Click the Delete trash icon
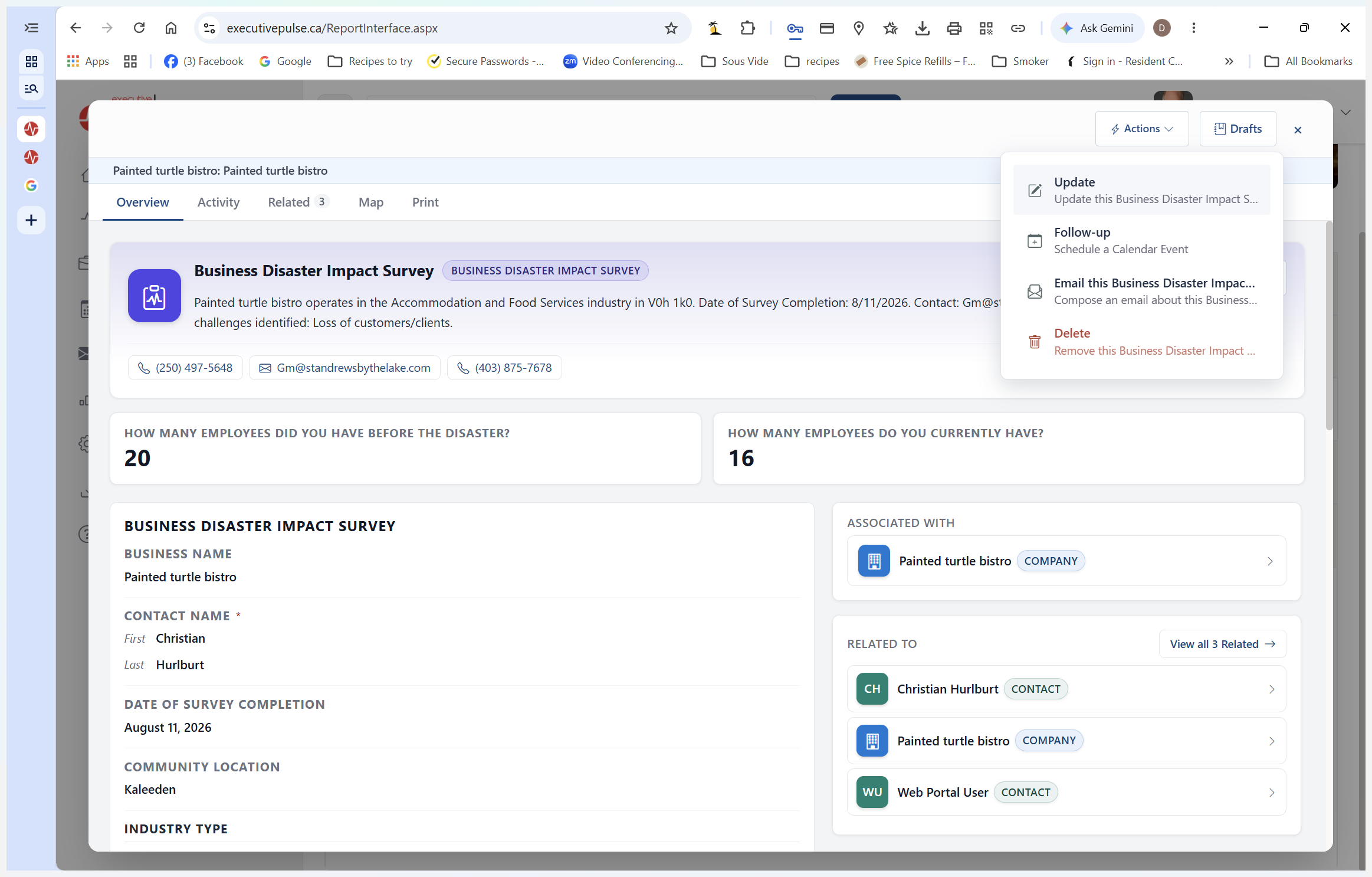1372x877 pixels. (x=1035, y=342)
